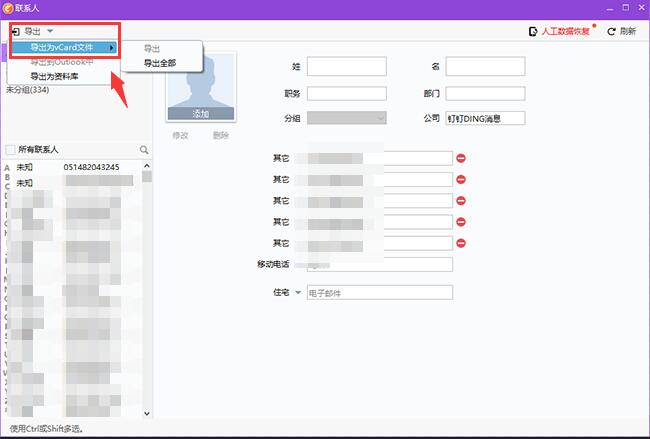Focus the 电子邮件 email field
Viewport: 650px width, 439px height.
[x=380, y=293]
